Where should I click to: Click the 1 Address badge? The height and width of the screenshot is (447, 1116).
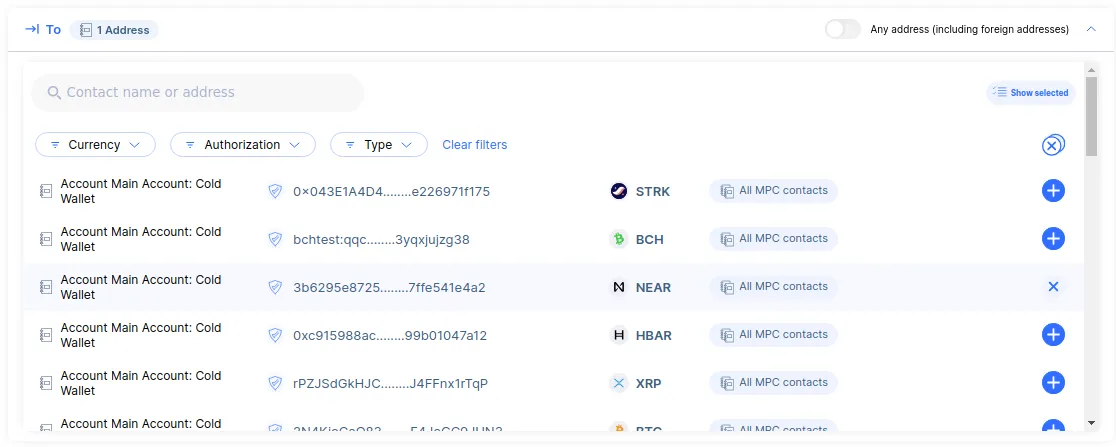(x=114, y=30)
